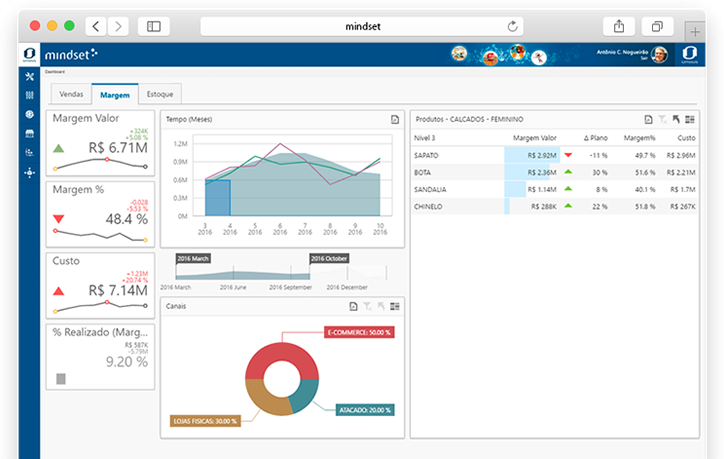Click the first round badge in header banner

click(x=459, y=54)
